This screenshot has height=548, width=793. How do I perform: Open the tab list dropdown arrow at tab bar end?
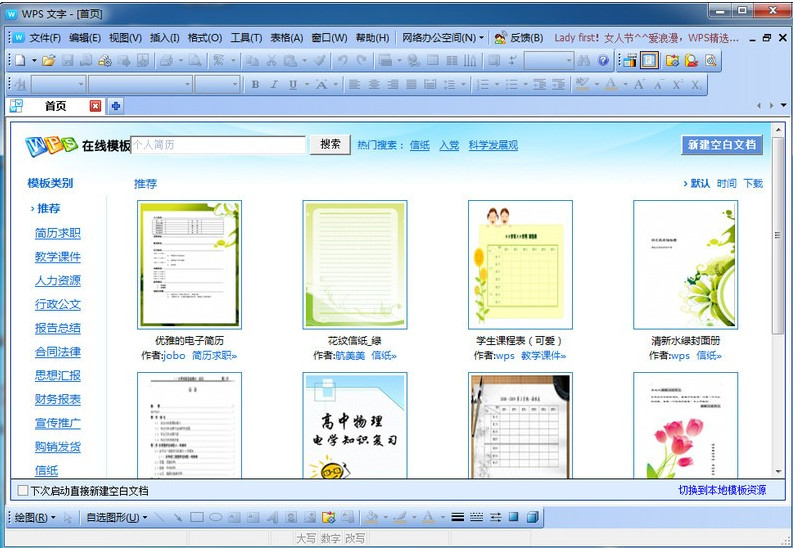coord(784,106)
